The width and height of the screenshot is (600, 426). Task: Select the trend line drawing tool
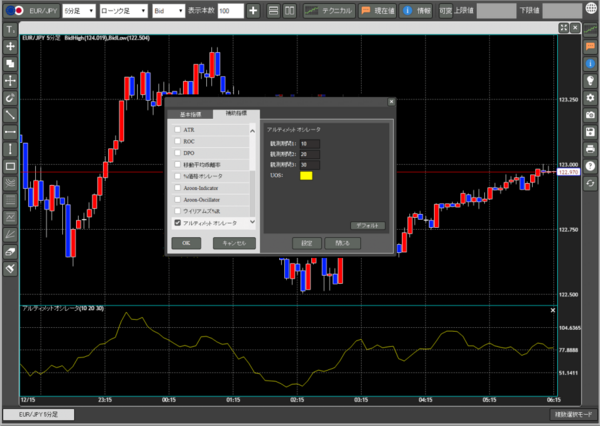(x=10, y=115)
